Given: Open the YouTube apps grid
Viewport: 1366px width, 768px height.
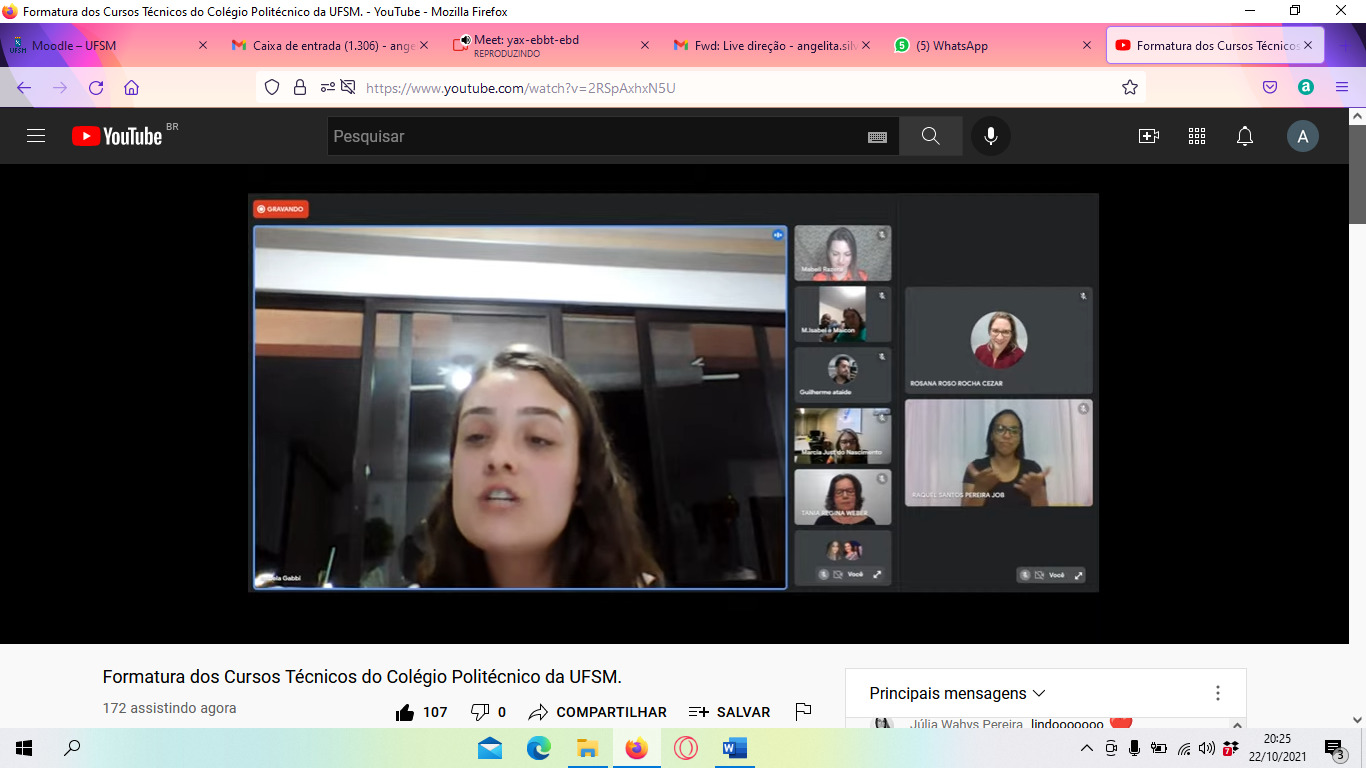Looking at the screenshot, I should click(x=1196, y=136).
